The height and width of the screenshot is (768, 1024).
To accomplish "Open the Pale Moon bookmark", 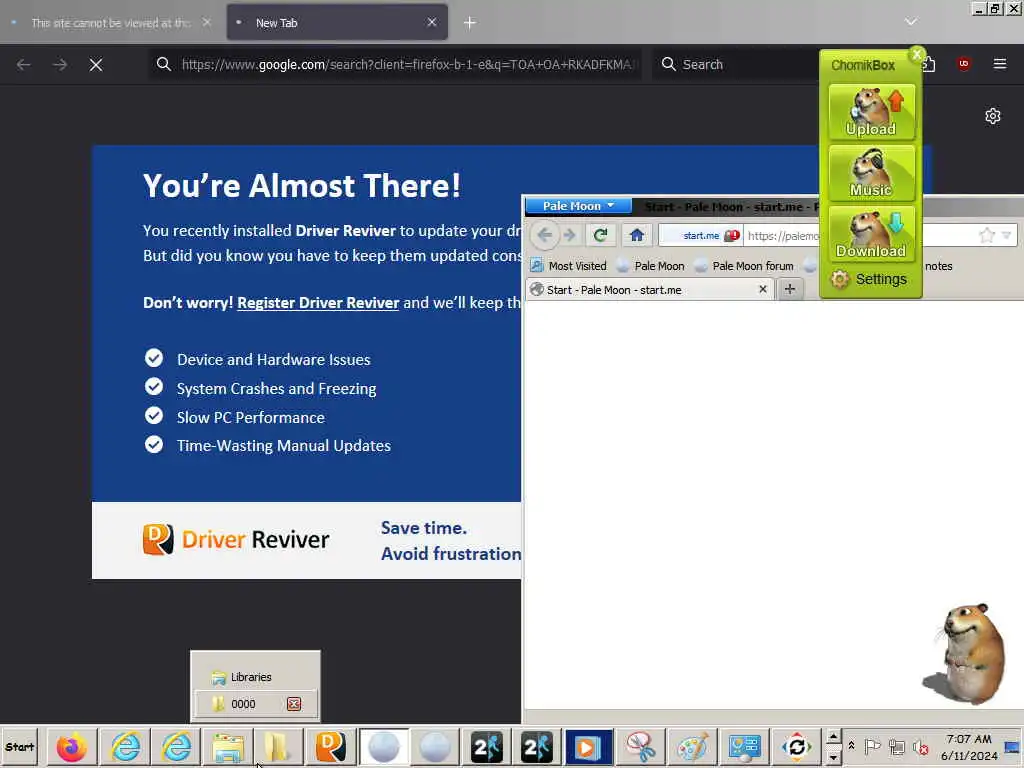I will point(650,266).
